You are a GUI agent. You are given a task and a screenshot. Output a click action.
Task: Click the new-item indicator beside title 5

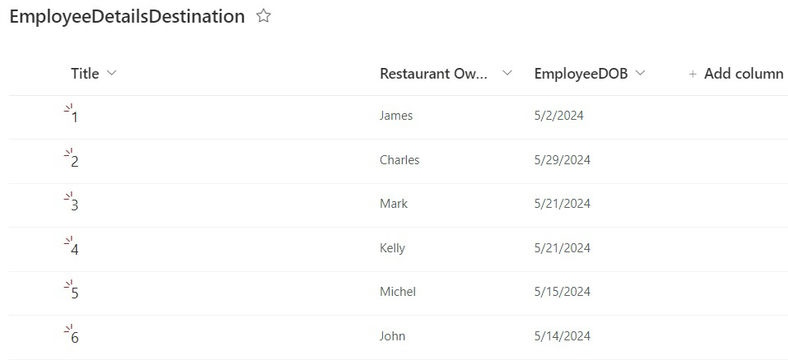point(68,285)
